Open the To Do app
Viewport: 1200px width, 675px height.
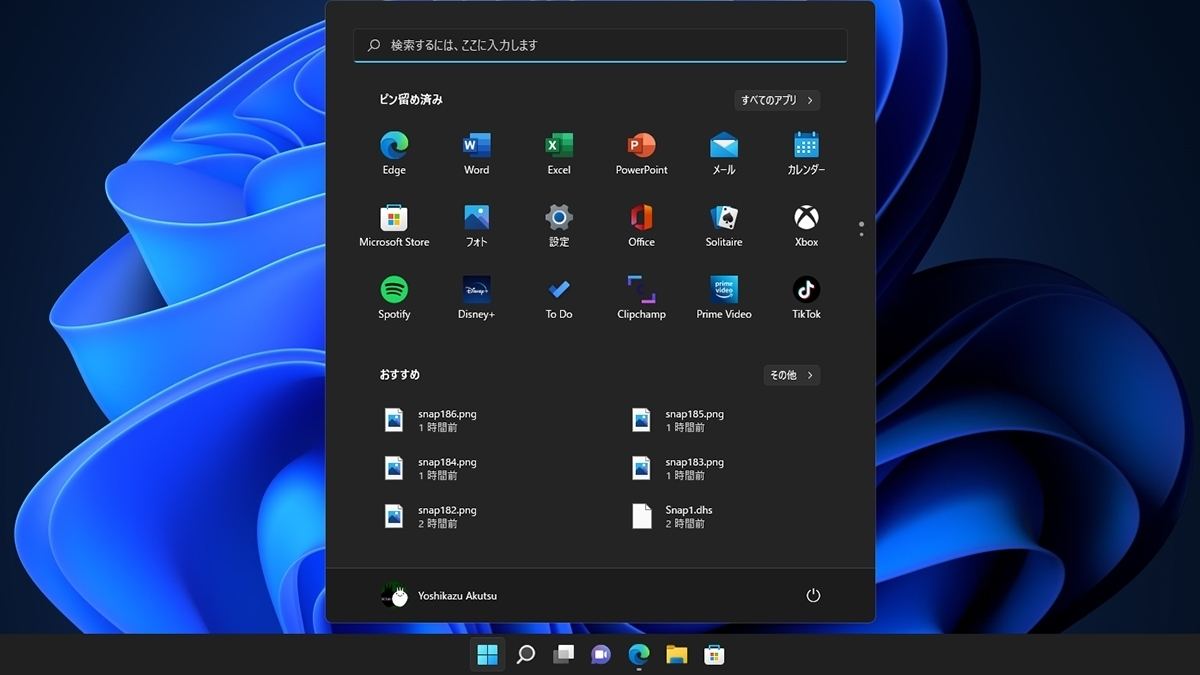point(559,297)
